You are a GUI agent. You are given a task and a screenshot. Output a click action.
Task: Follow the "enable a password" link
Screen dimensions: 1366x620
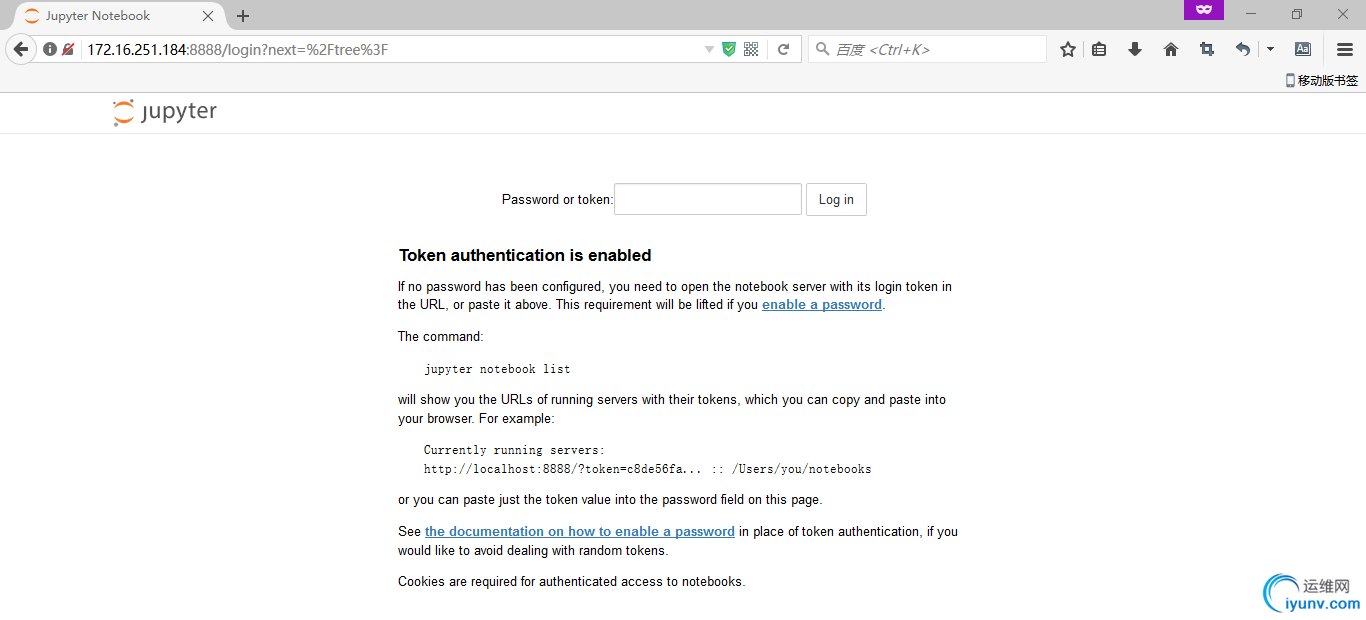822,305
